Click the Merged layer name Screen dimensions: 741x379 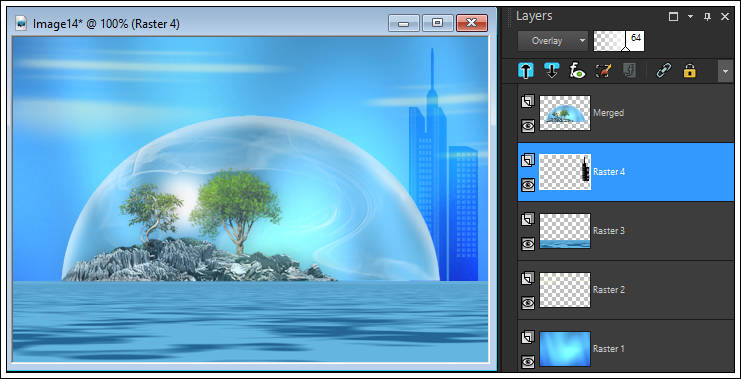[608, 113]
